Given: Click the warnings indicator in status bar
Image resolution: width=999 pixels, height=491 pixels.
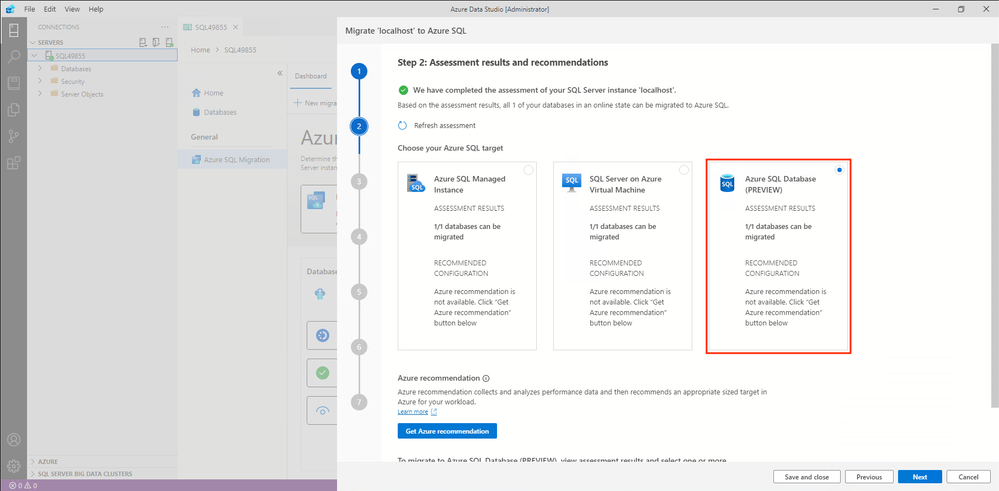Looking at the screenshot, I should click(x=31, y=485).
